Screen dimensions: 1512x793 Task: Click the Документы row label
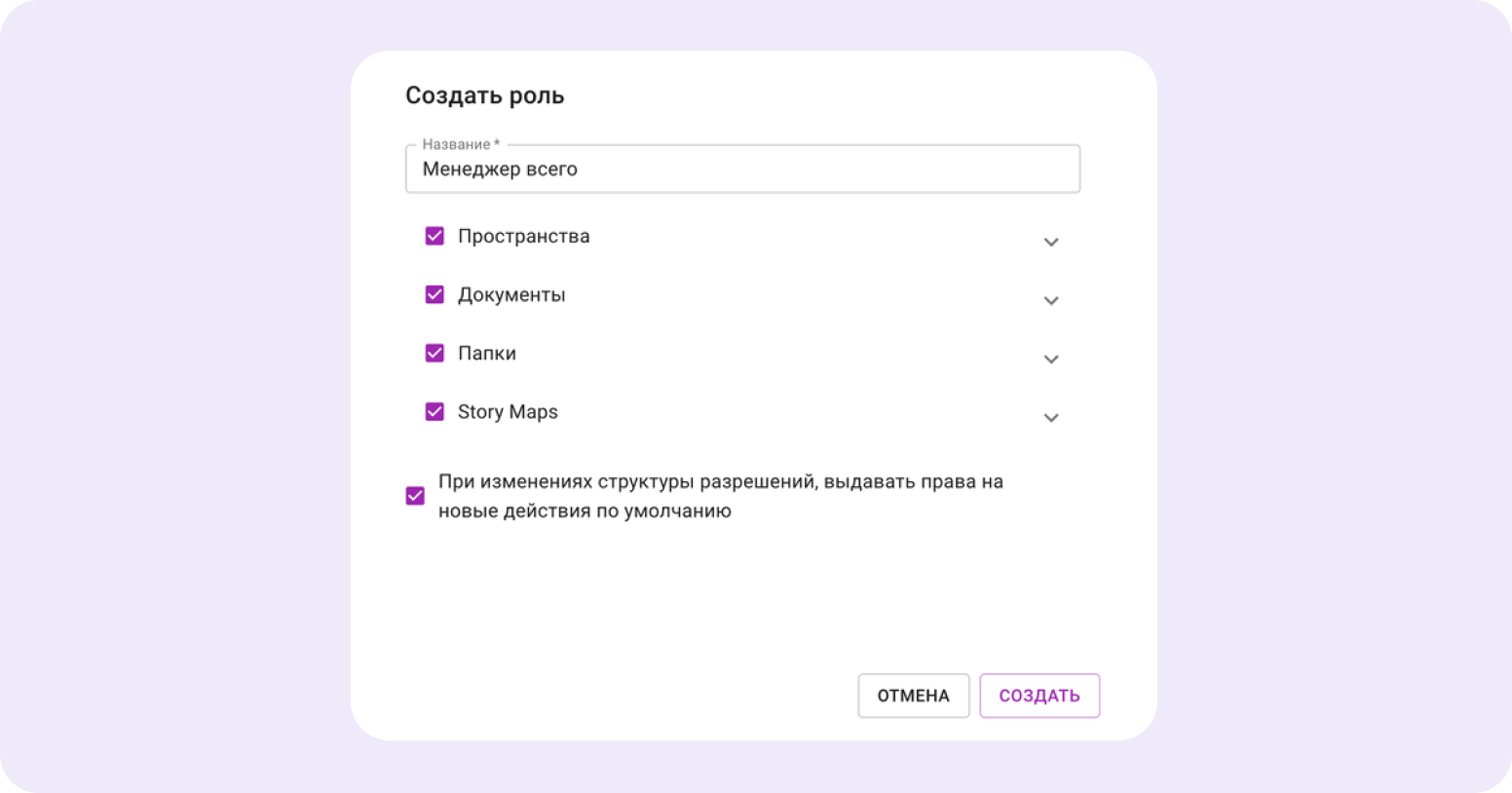(x=511, y=294)
